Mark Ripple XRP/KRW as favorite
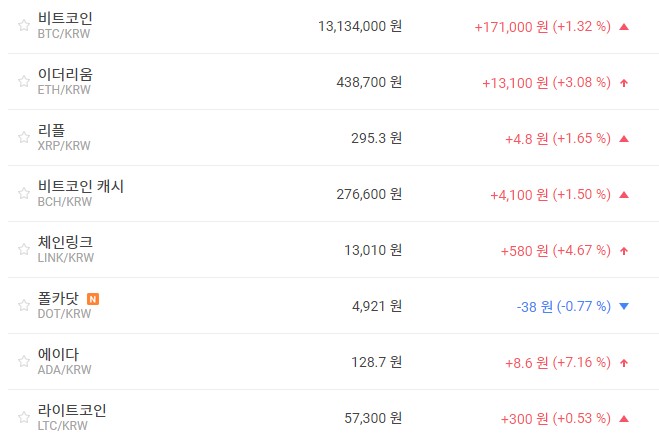 (x=23, y=138)
